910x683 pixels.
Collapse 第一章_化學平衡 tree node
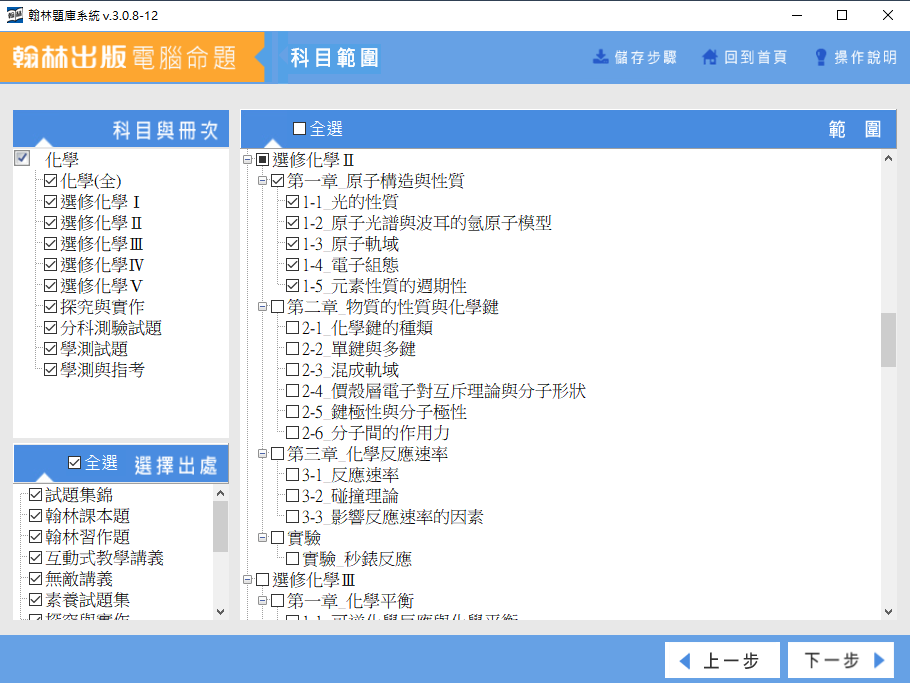pos(262,601)
